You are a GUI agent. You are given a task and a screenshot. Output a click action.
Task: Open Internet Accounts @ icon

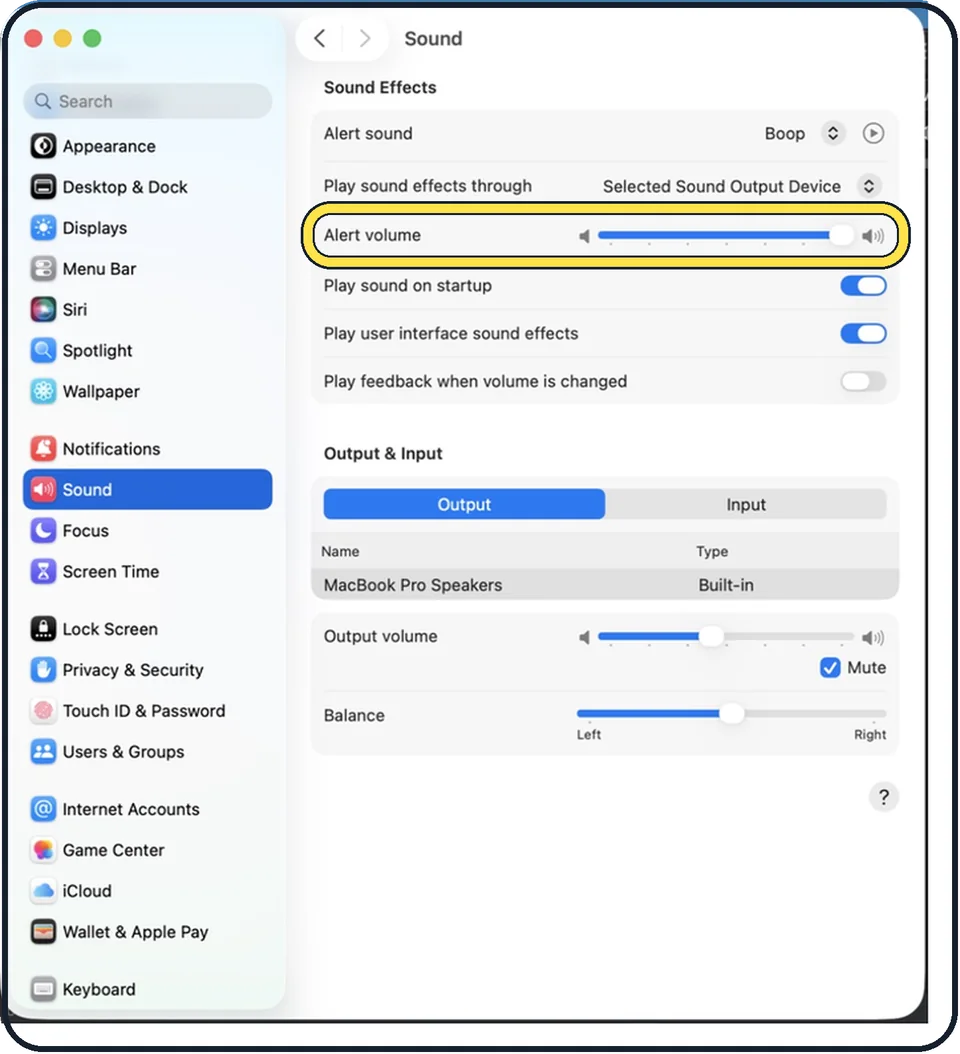click(43, 809)
